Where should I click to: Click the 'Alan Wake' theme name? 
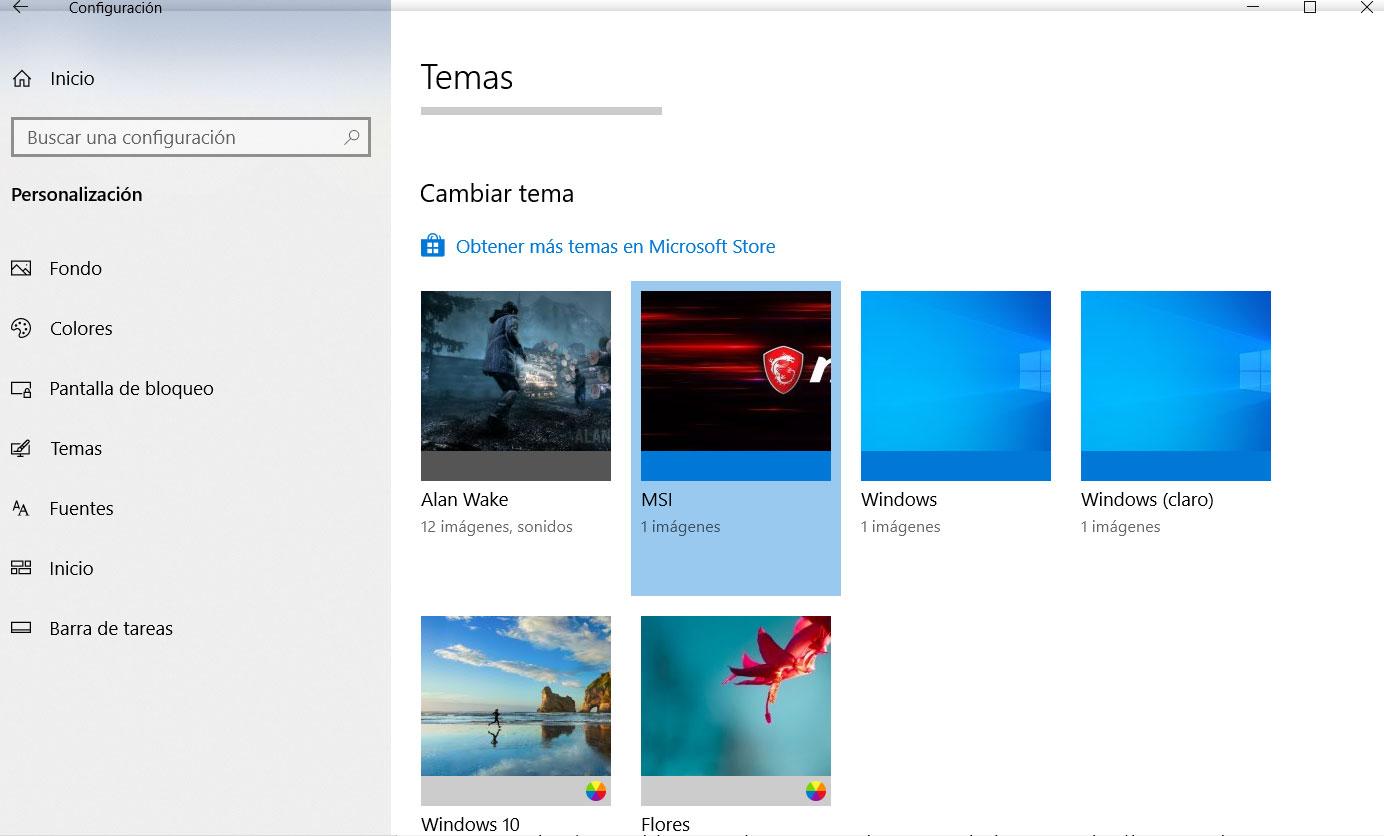464,499
